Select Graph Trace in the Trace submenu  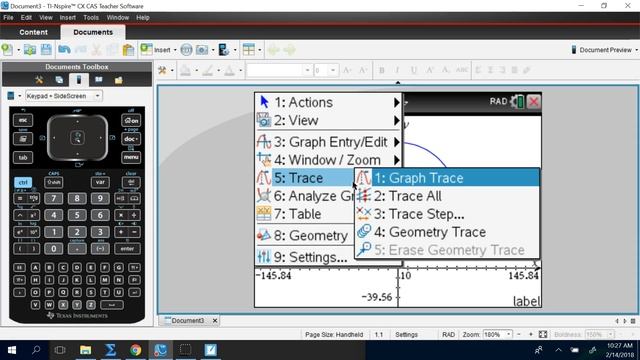447,178
